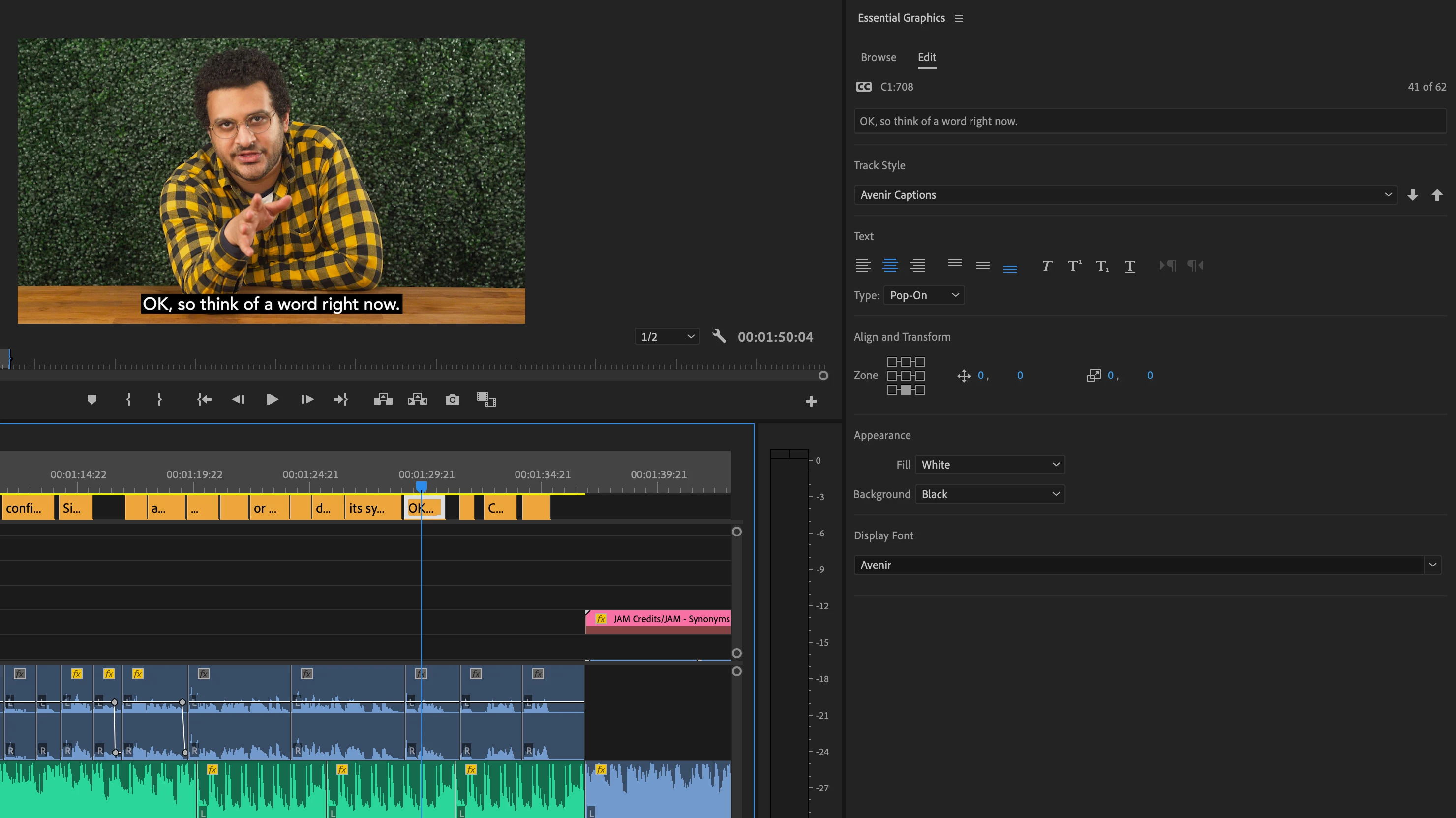Image resolution: width=1456 pixels, height=818 pixels.
Task: Click the Add Marker icon
Action: 91,399
